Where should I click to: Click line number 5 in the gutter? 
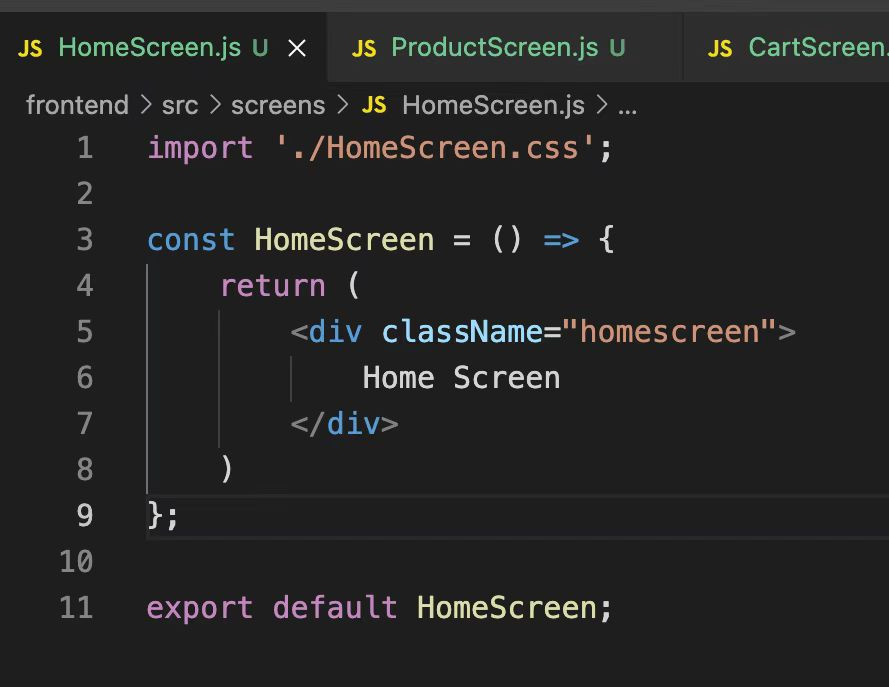[85, 332]
